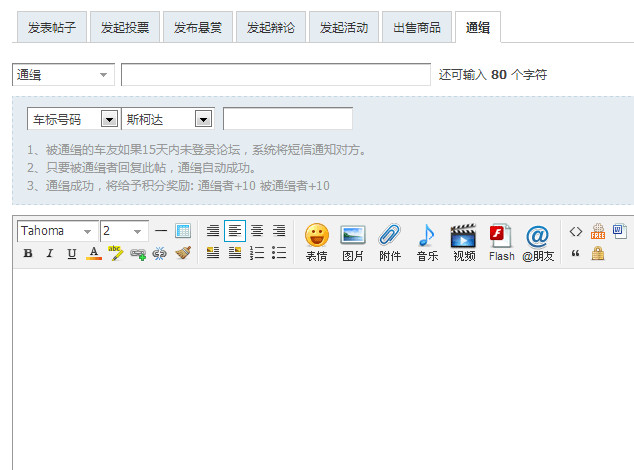
Task: Insert code block with angle brackets icon
Action: (576, 232)
